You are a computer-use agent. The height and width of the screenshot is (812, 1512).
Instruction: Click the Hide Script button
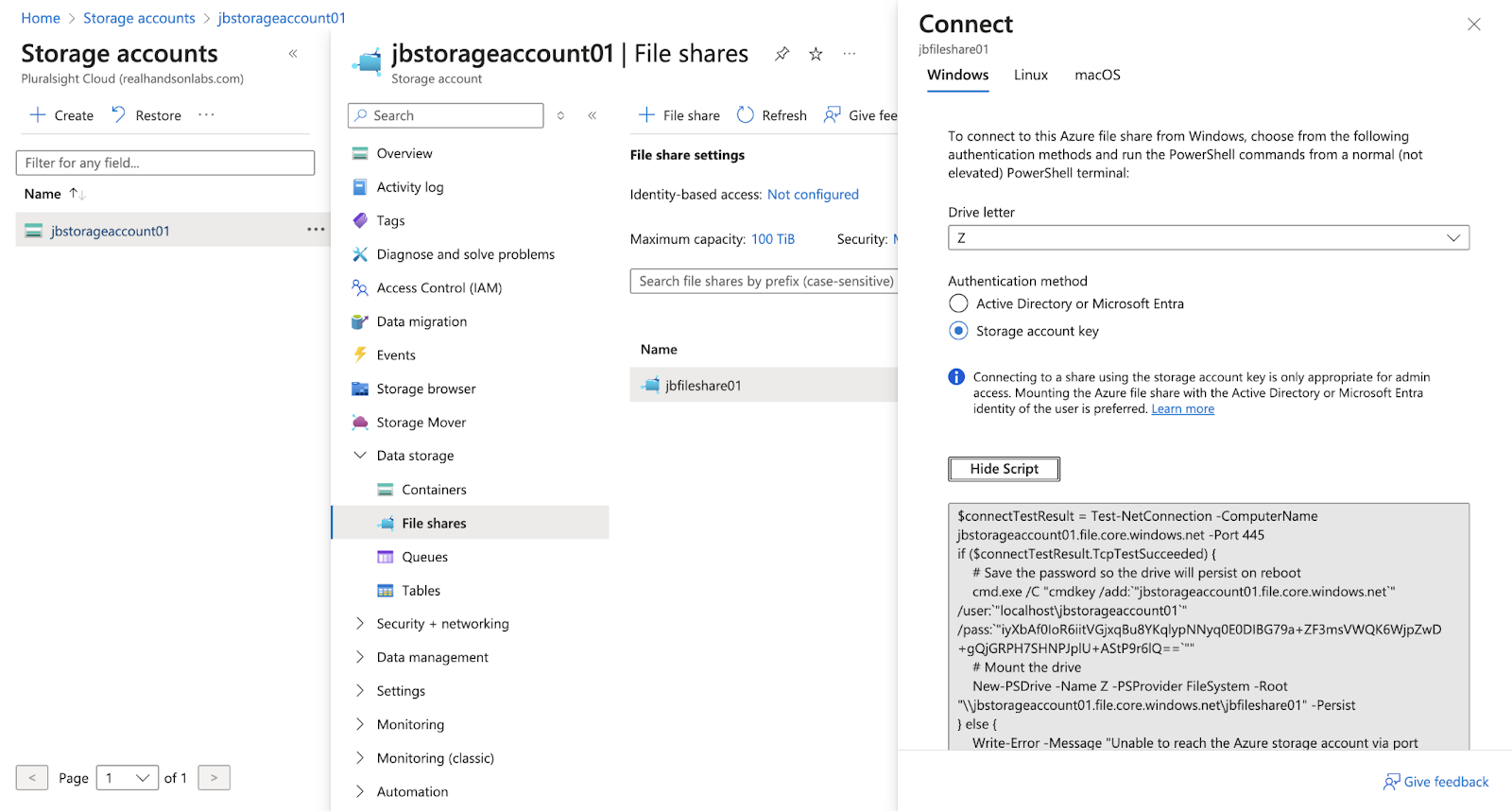pyautogui.click(x=1004, y=469)
